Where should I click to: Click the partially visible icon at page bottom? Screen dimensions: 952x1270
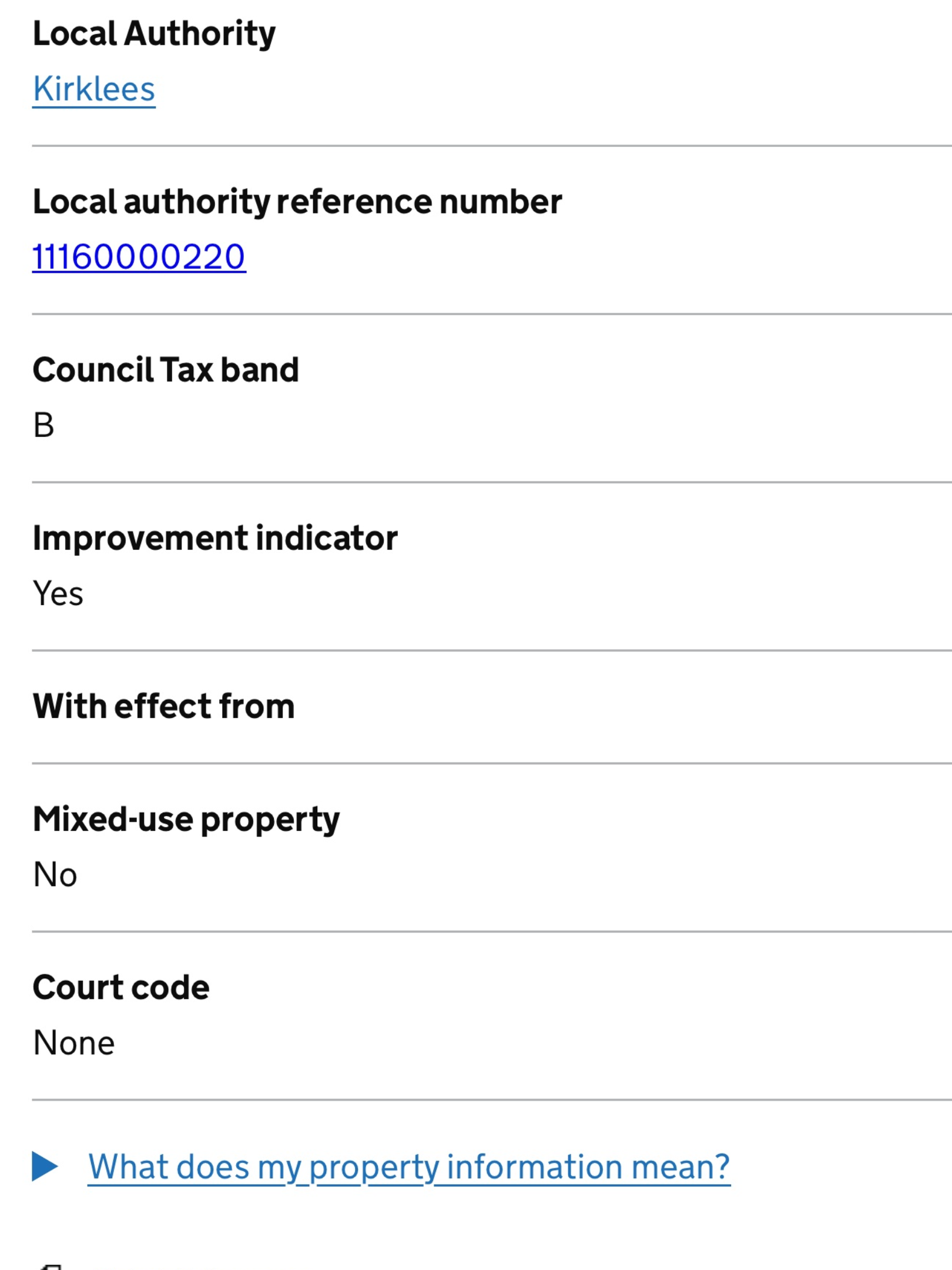click(51, 1266)
